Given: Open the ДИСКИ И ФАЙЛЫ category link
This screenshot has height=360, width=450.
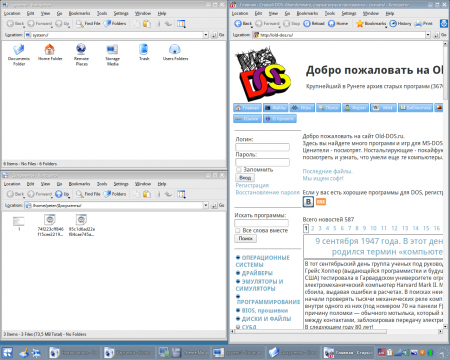Looking at the screenshot, I should coord(266,319).
